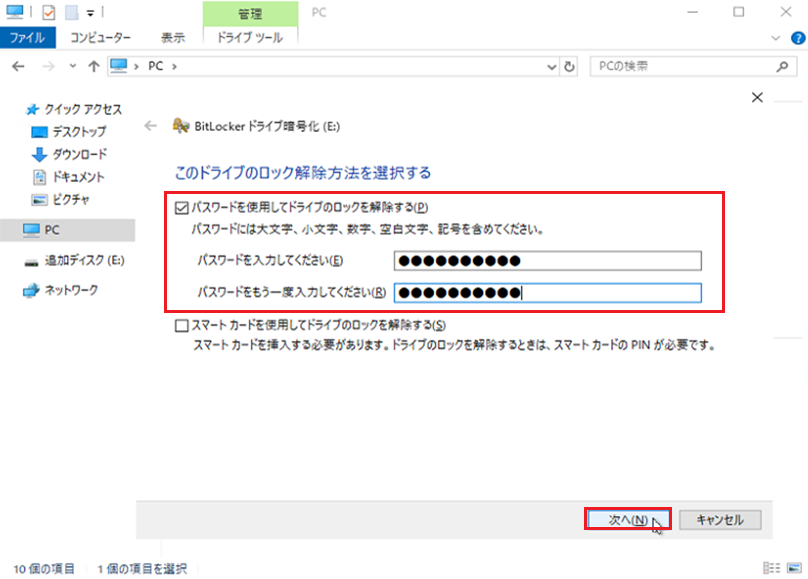
Task: Click the Properties icon in quick access toolbar
Action: 49,12
